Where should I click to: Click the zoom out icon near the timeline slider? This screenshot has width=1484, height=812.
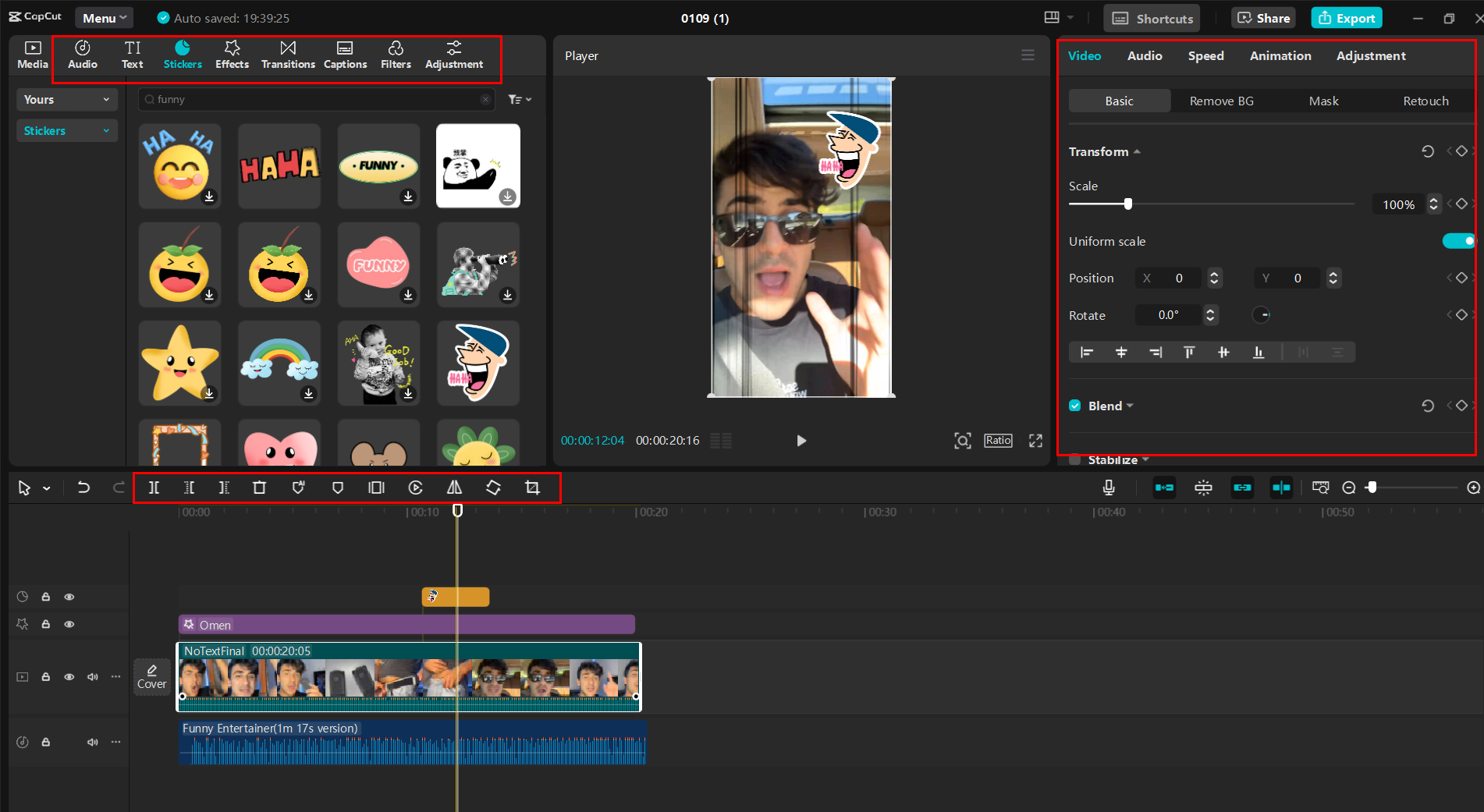[x=1349, y=488]
